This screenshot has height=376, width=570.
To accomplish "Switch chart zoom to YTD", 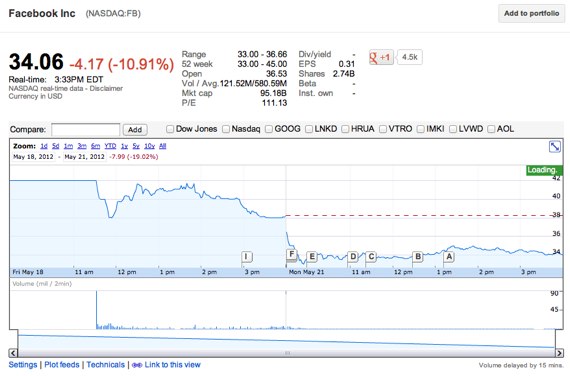I will [x=110, y=146].
